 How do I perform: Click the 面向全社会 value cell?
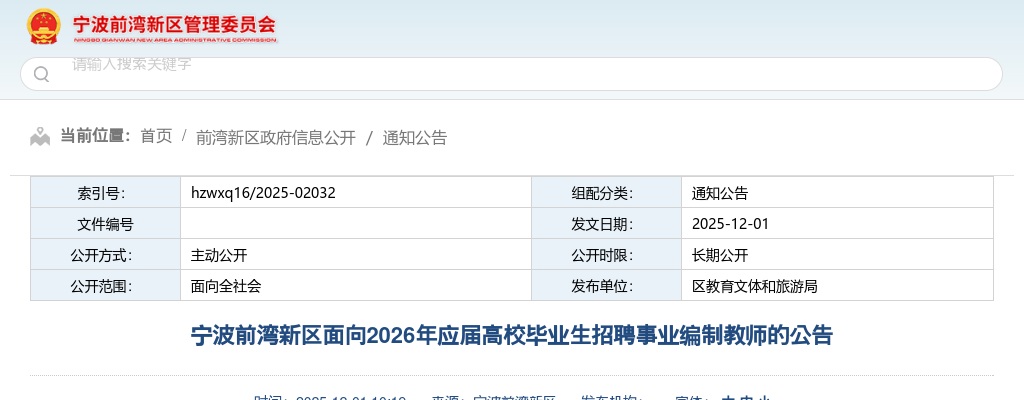(x=356, y=286)
